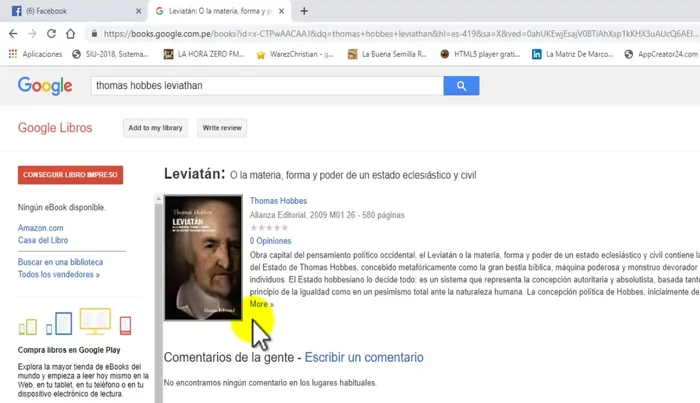
Task: Click Add to my library button
Action: tap(155, 128)
